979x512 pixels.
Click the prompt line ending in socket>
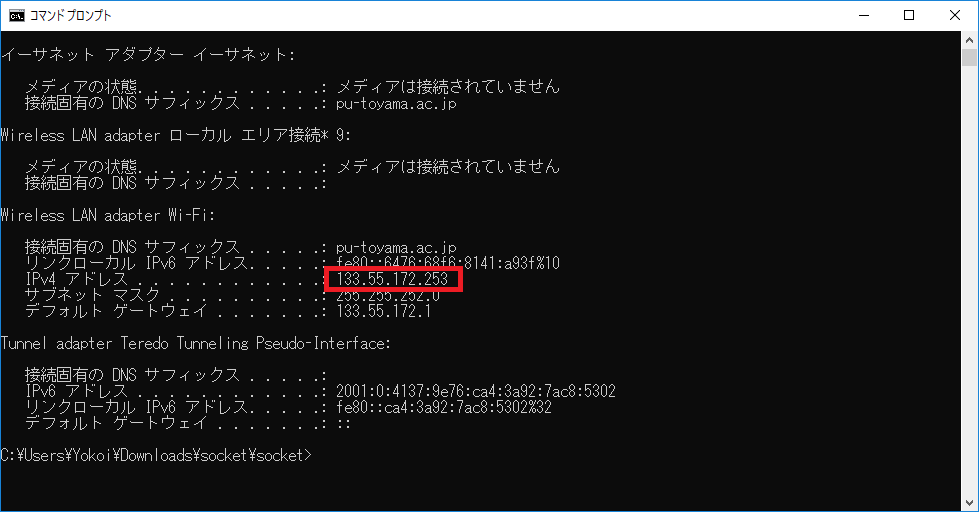(x=156, y=455)
